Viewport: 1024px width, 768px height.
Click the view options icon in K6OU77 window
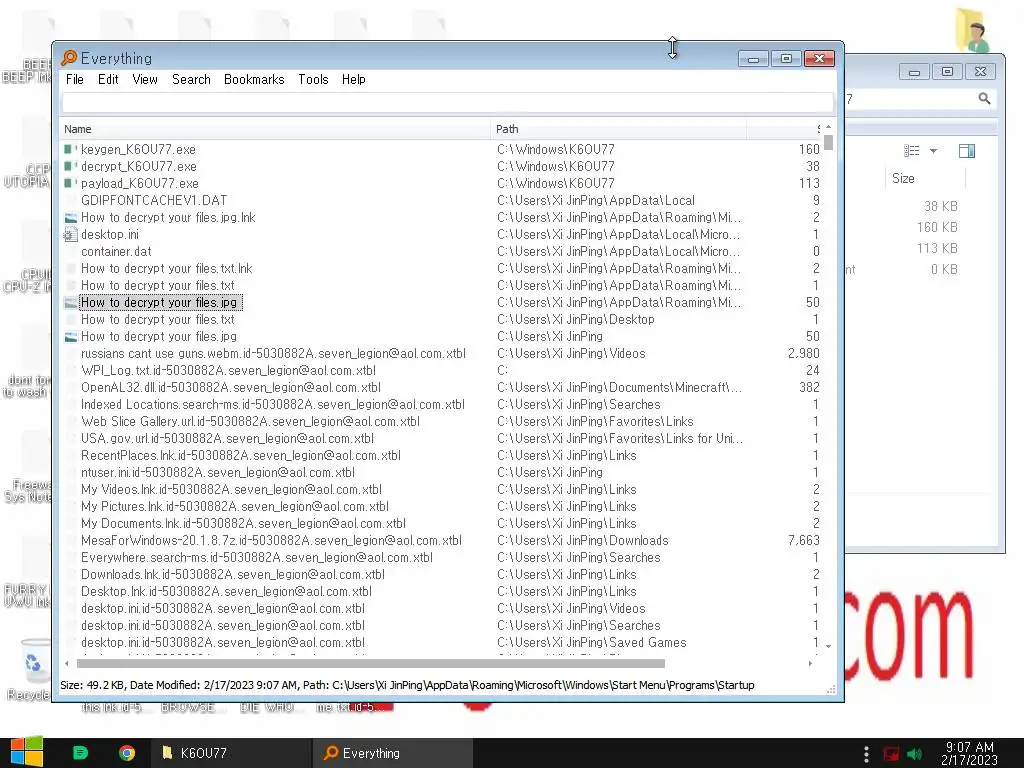coord(912,151)
